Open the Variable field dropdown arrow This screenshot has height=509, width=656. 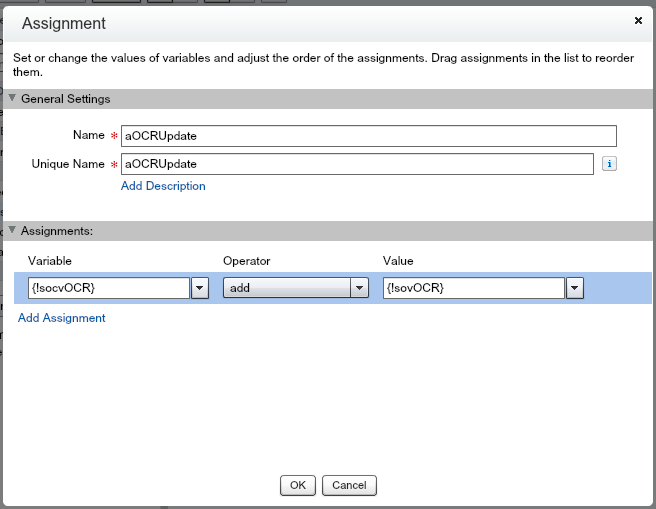(200, 288)
